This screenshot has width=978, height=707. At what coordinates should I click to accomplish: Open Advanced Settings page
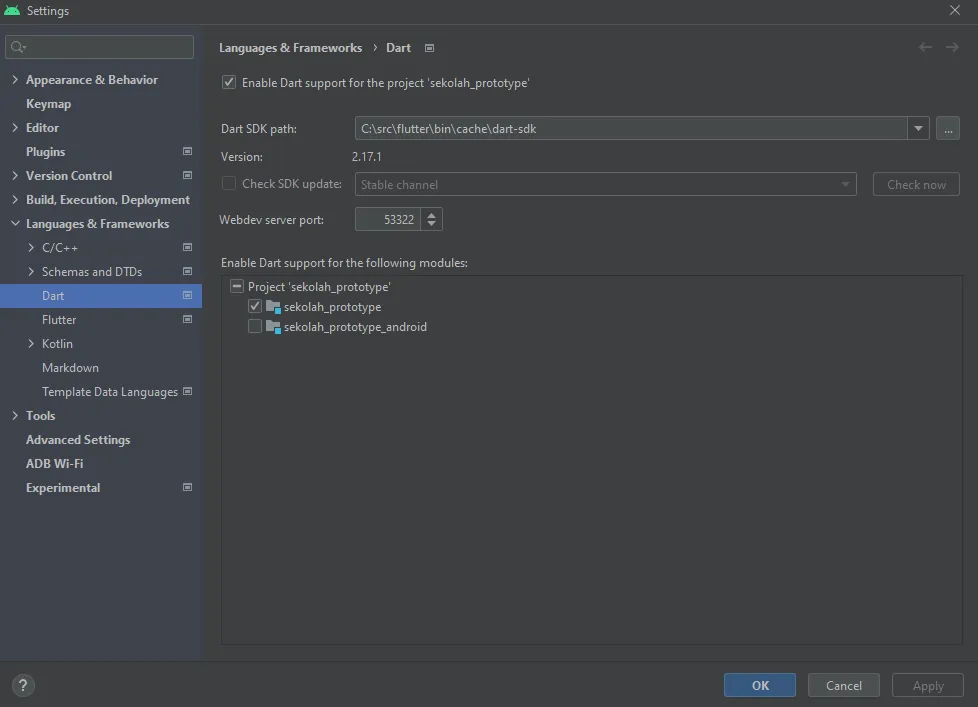pyautogui.click(x=78, y=440)
